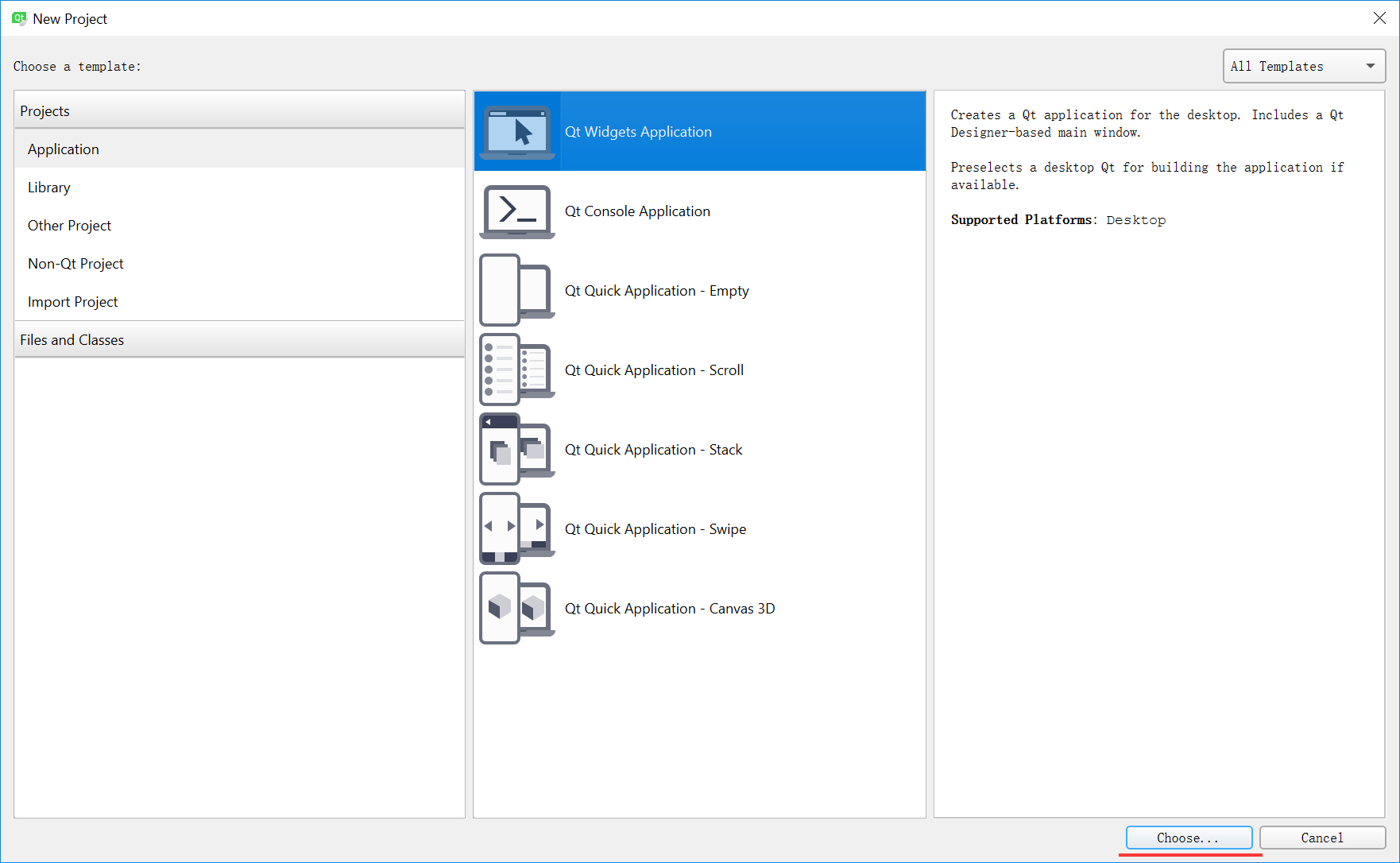
Task: Click the Projects section header
Action: pyautogui.click(x=239, y=110)
